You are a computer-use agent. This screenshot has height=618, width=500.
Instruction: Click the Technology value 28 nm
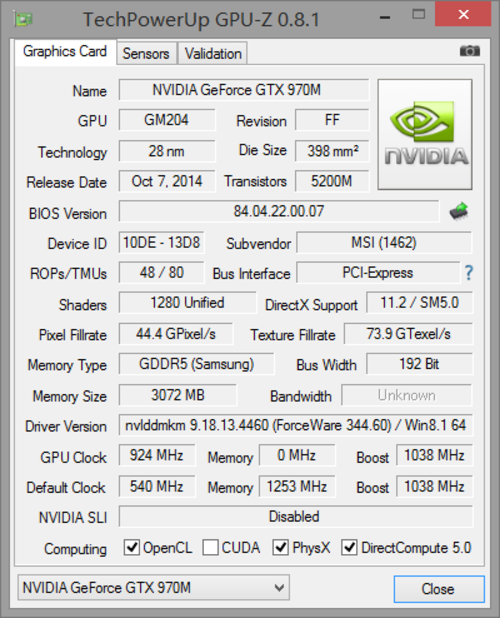click(x=167, y=151)
